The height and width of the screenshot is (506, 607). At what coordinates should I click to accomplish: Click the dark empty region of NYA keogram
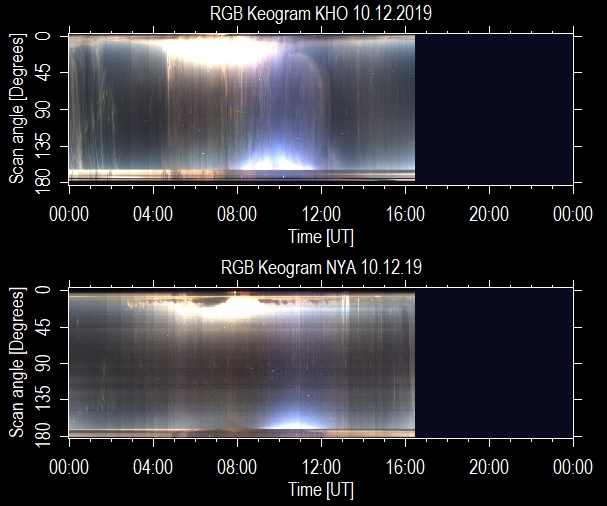point(495,362)
